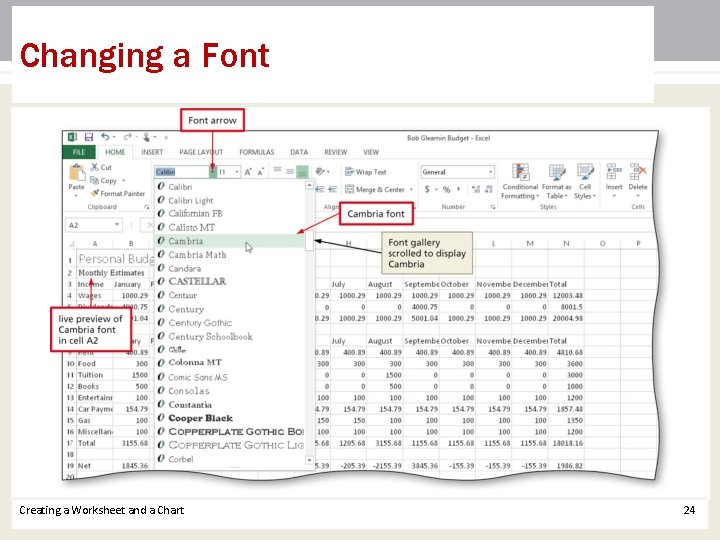Image resolution: width=720 pixels, height=540 pixels.
Task: Click the Font name box showing Calibri
Action: 182,172
